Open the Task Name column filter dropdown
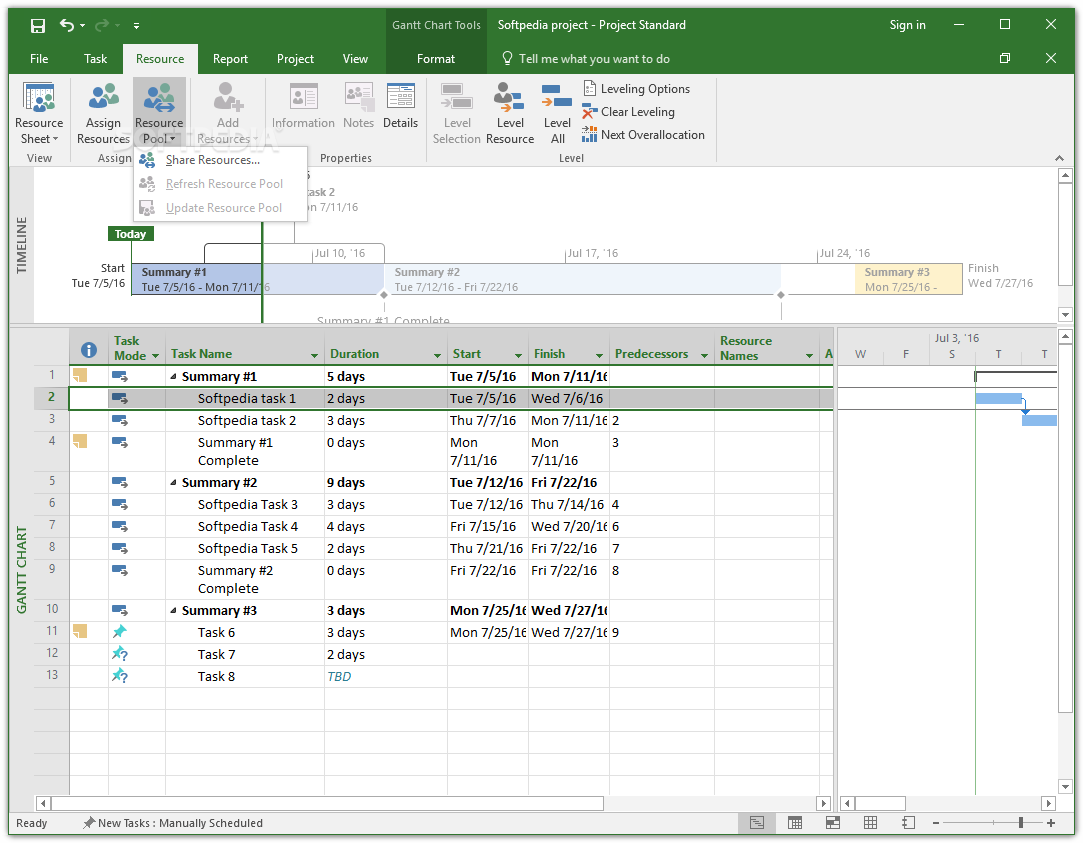 coord(314,356)
